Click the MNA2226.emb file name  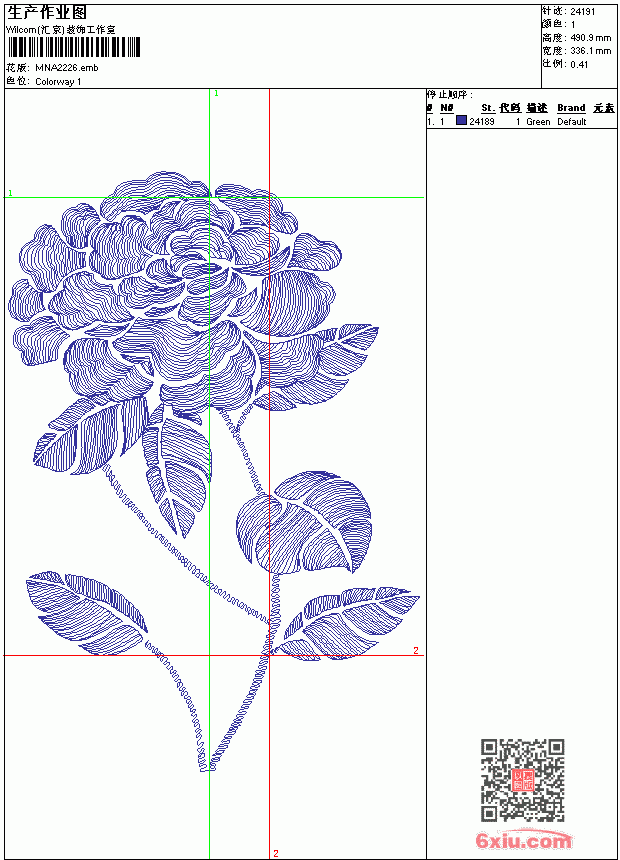pyautogui.click(x=66, y=68)
